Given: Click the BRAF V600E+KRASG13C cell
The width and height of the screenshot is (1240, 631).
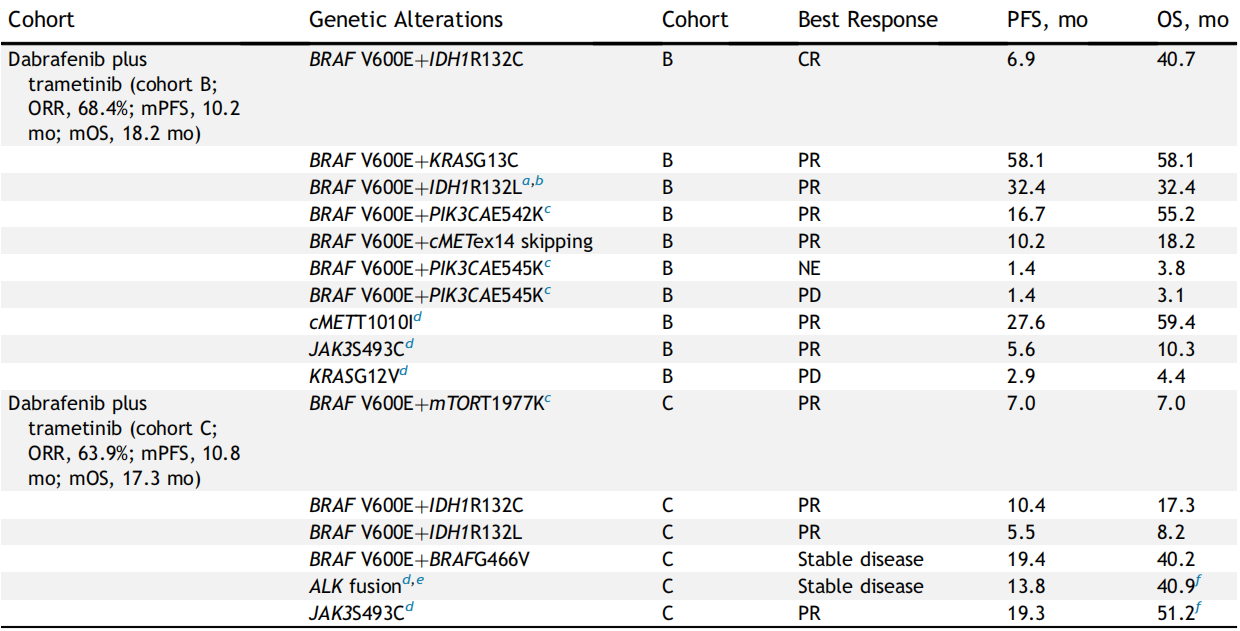Looking at the screenshot, I should [x=414, y=160].
